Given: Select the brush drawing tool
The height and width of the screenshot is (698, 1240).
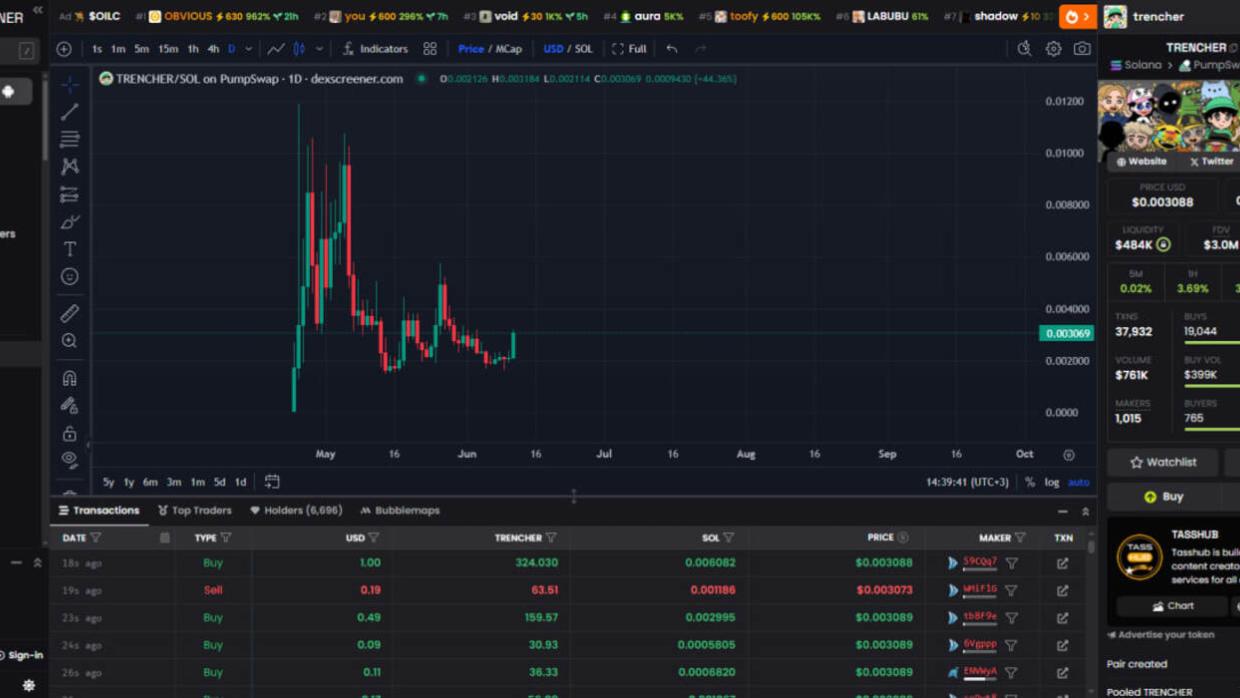Looking at the screenshot, I should click(69, 222).
